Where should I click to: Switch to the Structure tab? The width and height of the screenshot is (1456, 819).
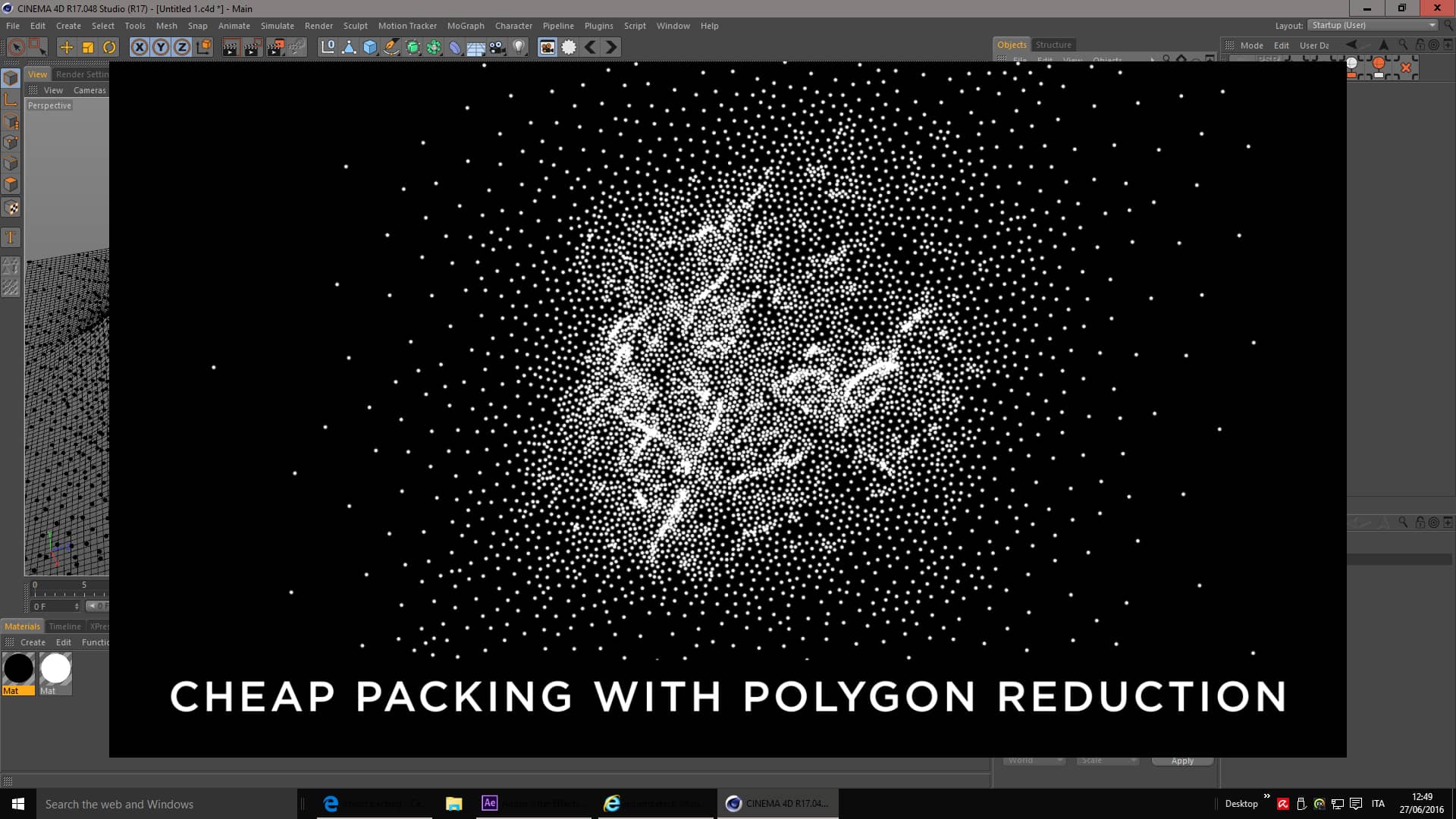coord(1053,45)
